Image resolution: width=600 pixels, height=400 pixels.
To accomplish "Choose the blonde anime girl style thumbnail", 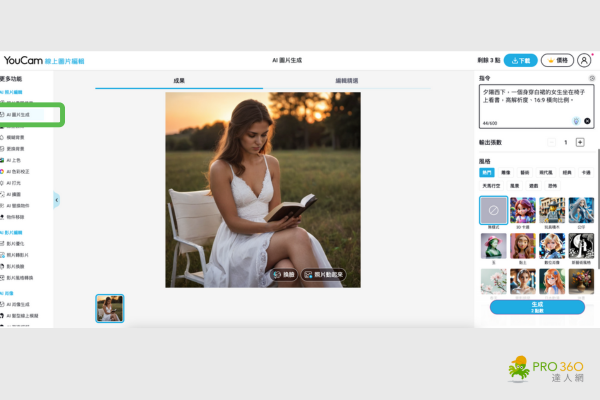I will coord(552,246).
